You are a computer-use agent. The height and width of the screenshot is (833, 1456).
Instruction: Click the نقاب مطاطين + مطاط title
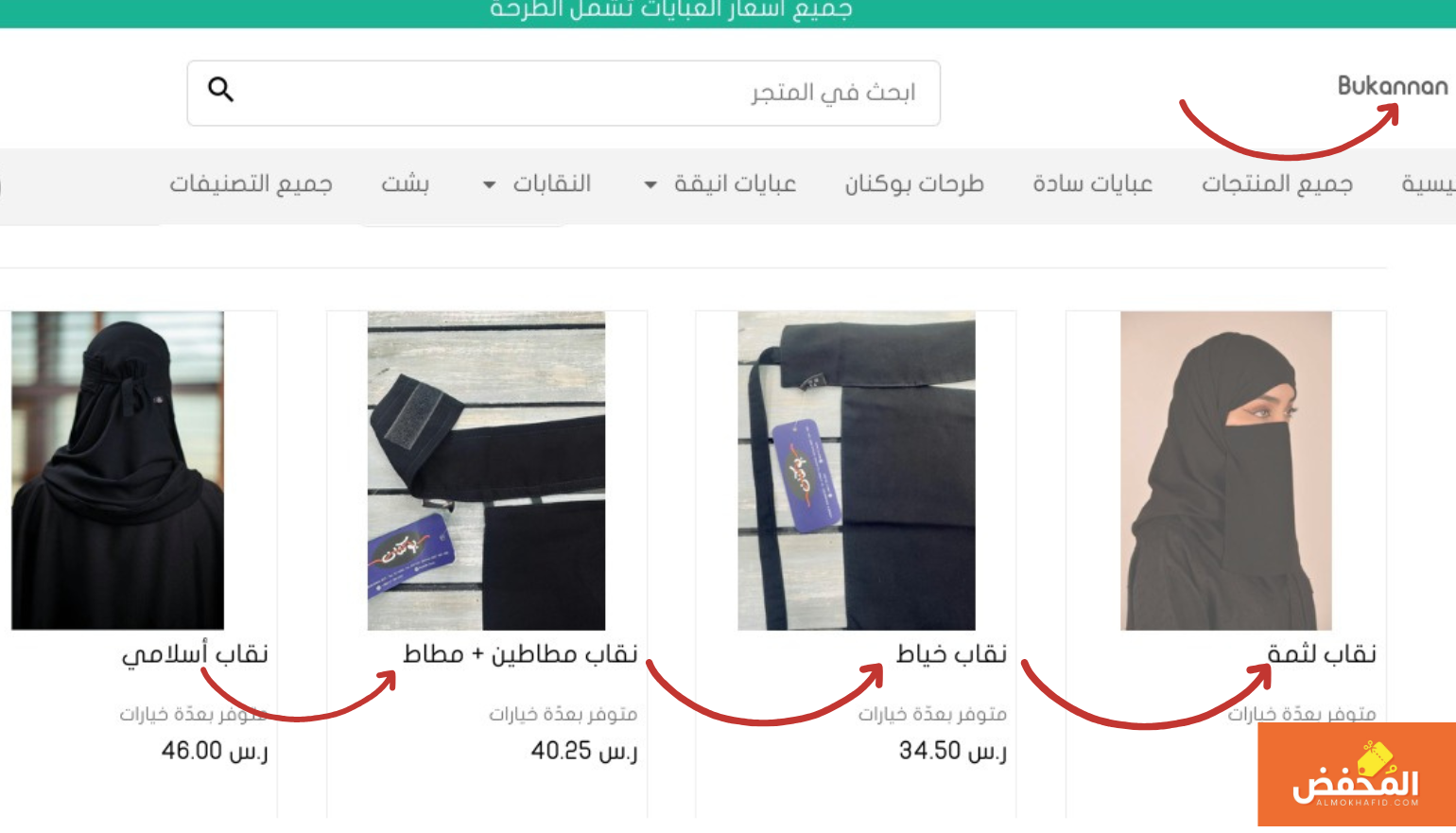tap(520, 653)
